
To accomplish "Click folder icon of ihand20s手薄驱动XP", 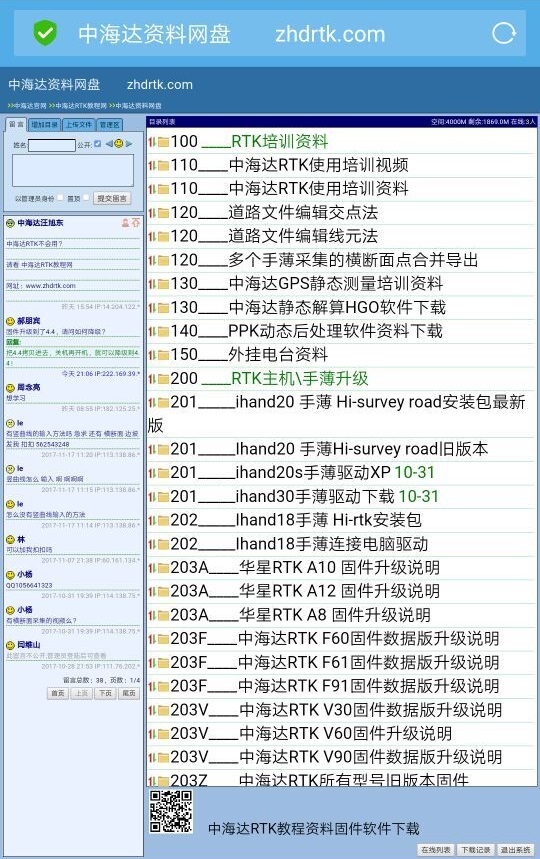I will click(163, 473).
